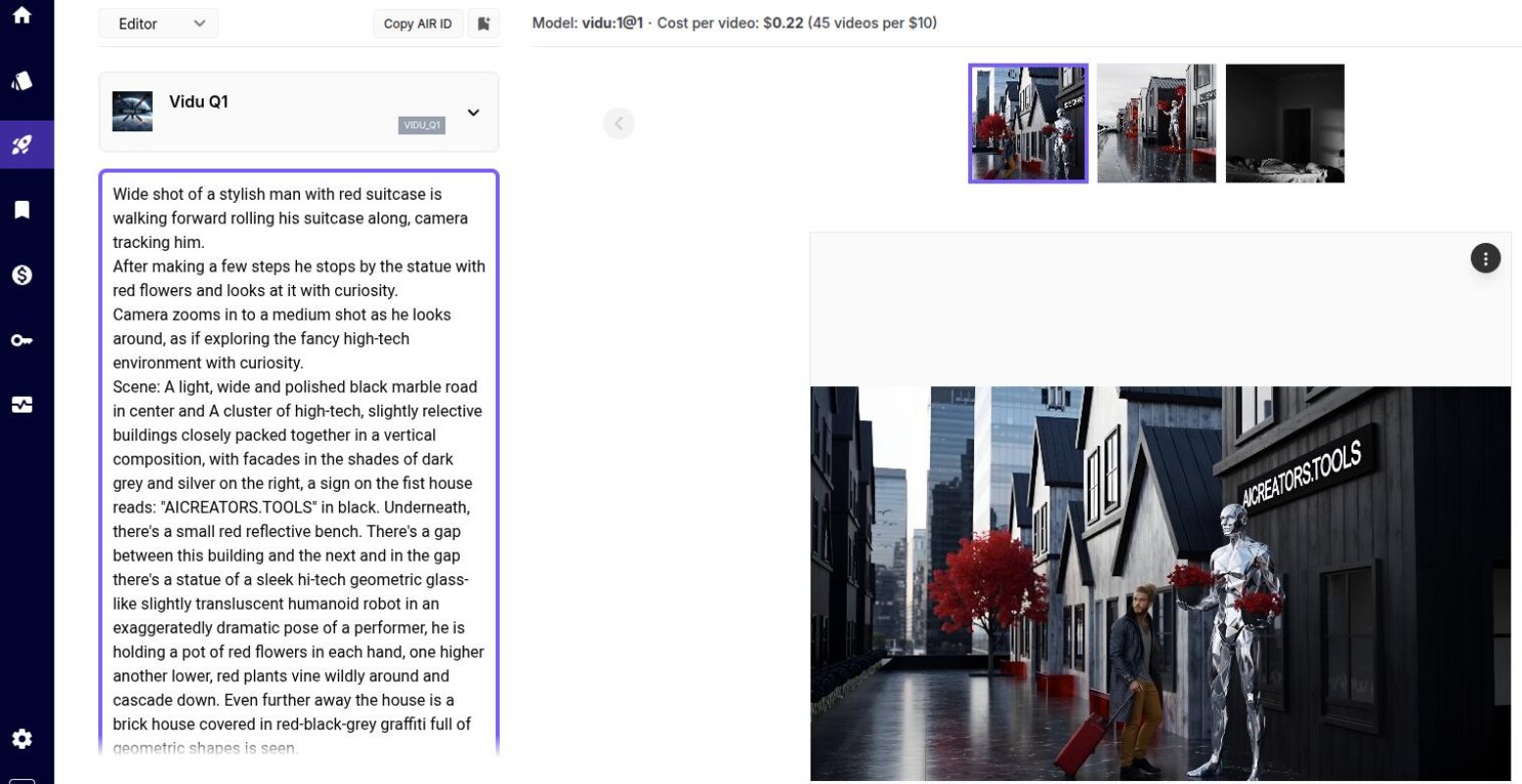Click inside the prompt text area
1522x784 pixels.
pos(294,441)
